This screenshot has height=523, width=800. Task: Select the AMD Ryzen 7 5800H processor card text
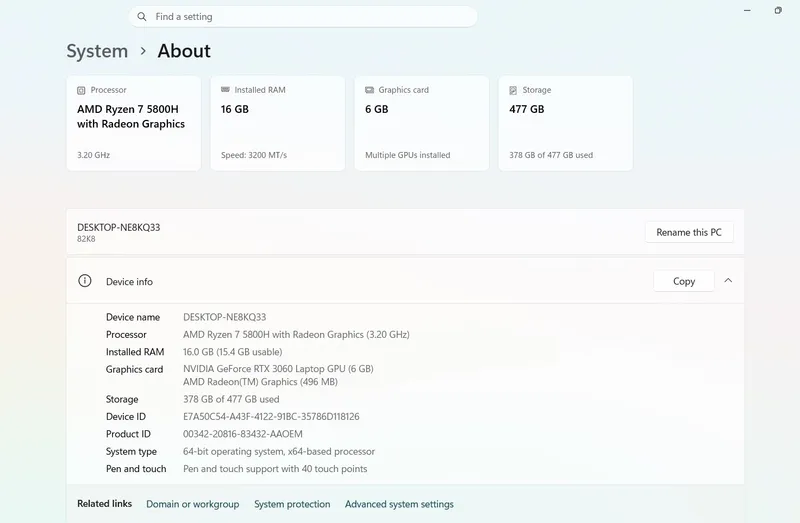point(131,116)
